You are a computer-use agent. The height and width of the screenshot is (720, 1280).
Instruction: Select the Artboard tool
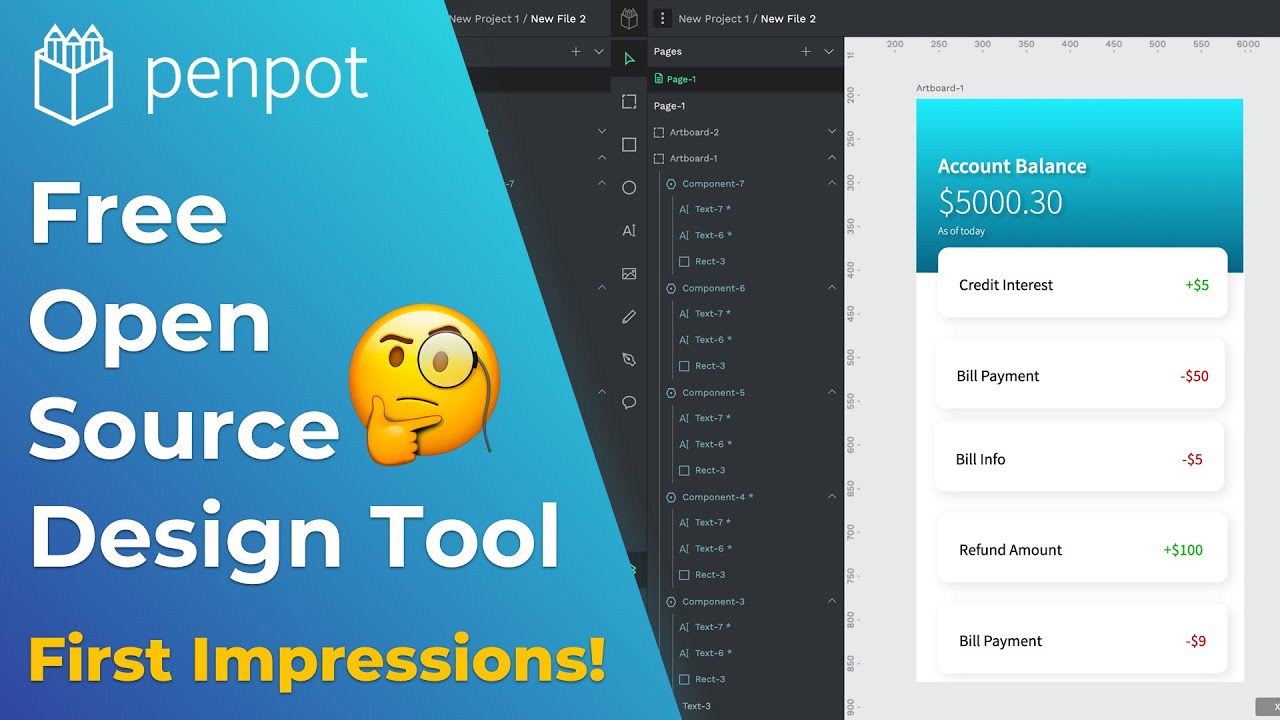[629, 102]
